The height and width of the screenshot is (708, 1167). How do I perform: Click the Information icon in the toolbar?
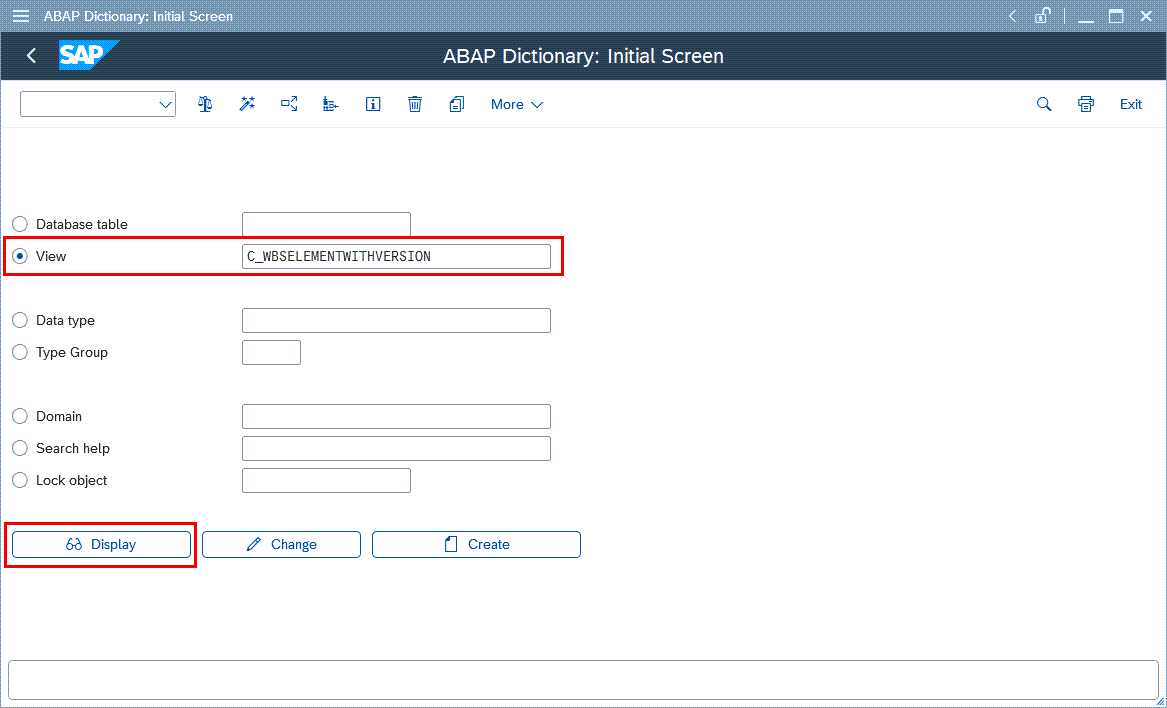(x=372, y=104)
